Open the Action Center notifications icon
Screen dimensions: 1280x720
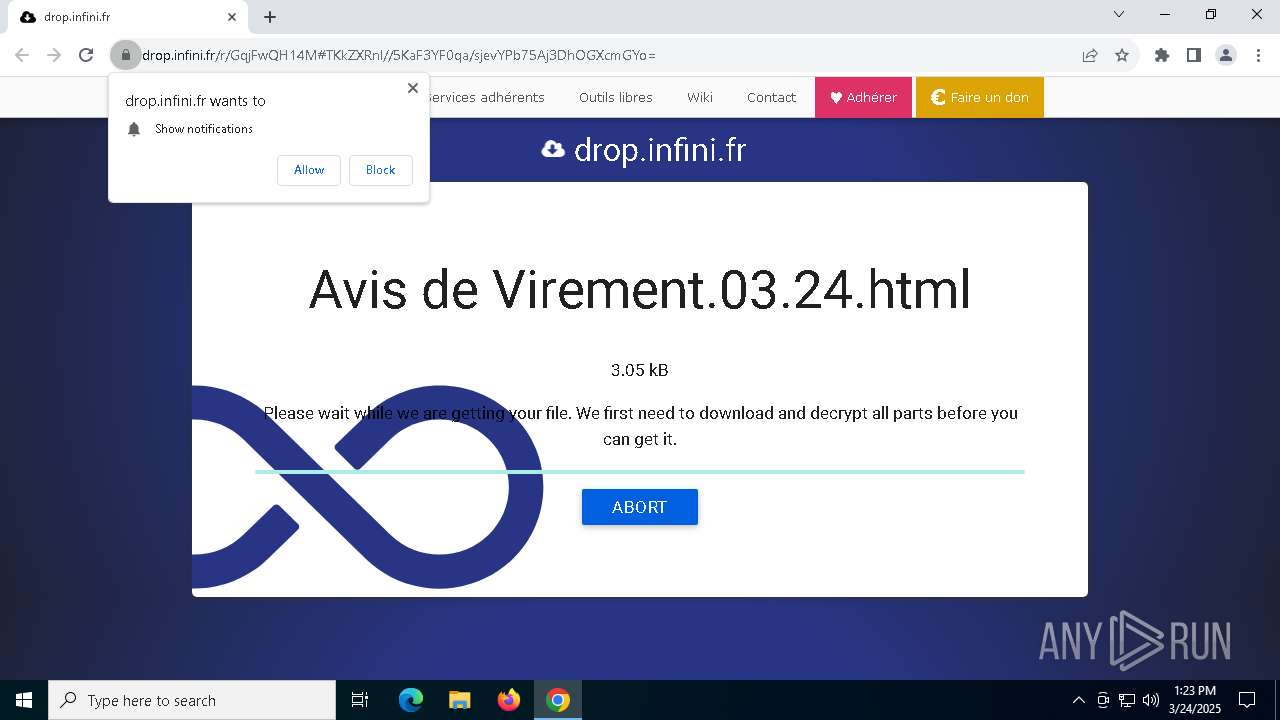point(1247,700)
